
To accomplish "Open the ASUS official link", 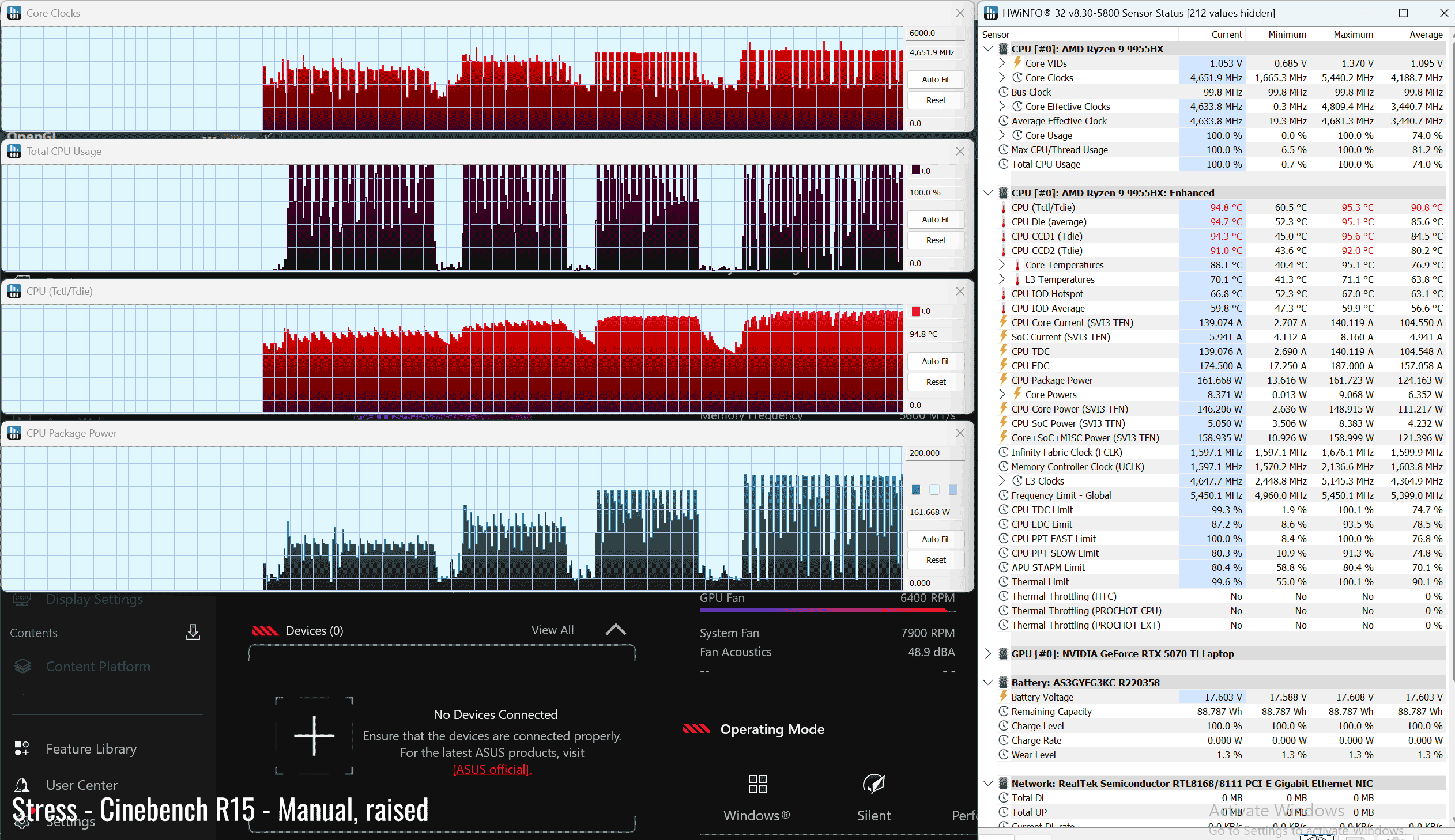I will point(492,769).
